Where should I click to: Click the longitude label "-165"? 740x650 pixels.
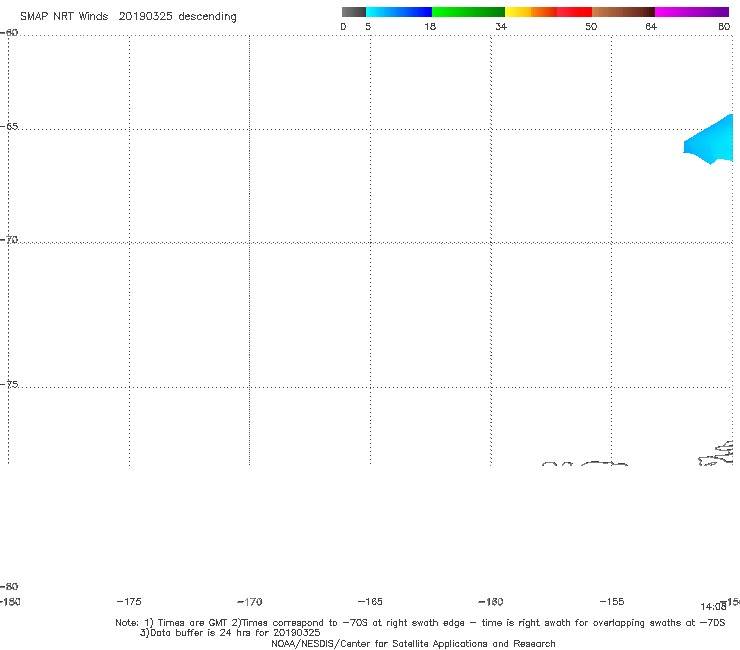coord(370,602)
